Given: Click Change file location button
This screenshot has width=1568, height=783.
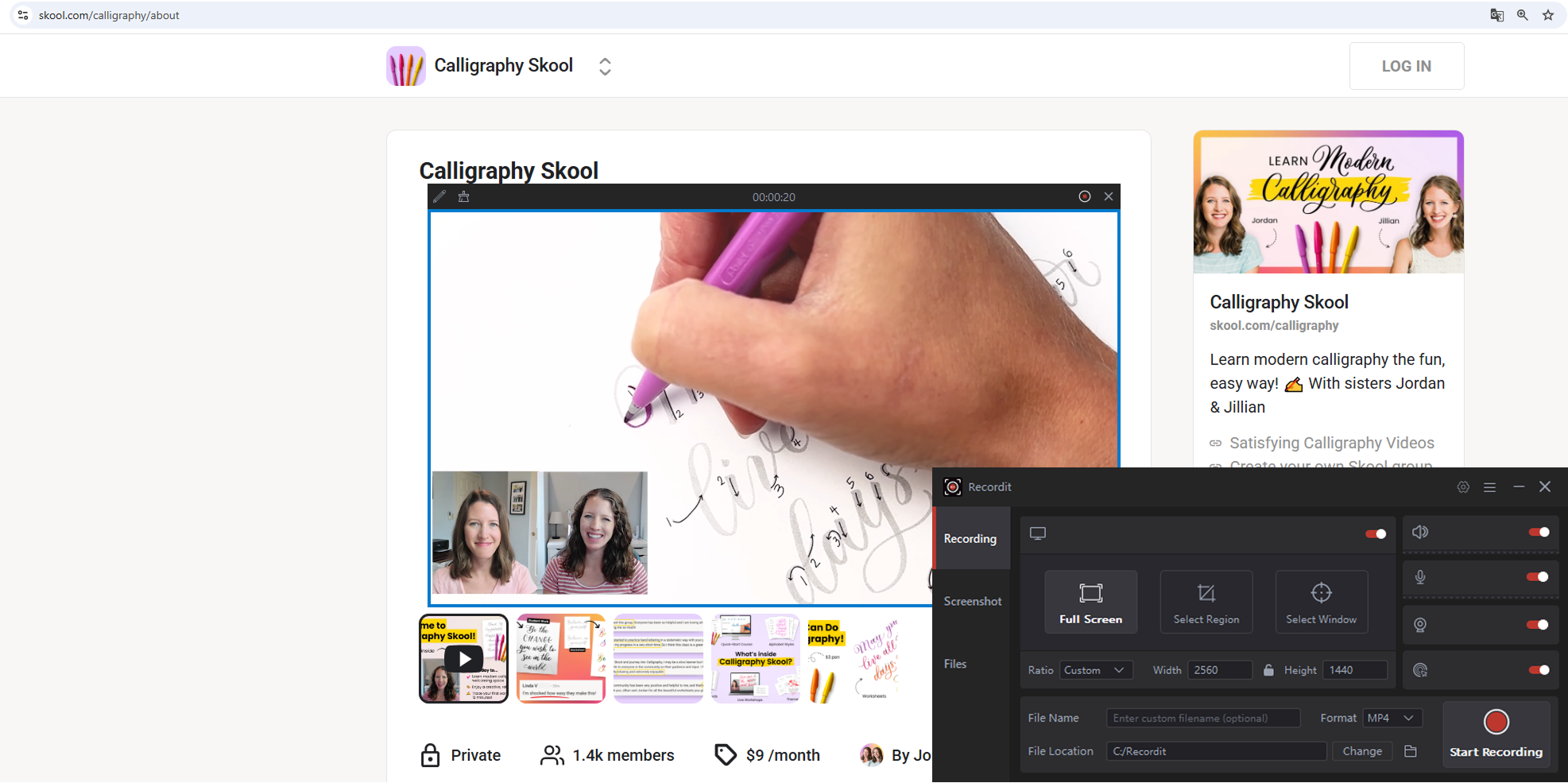Looking at the screenshot, I should click(x=1362, y=751).
